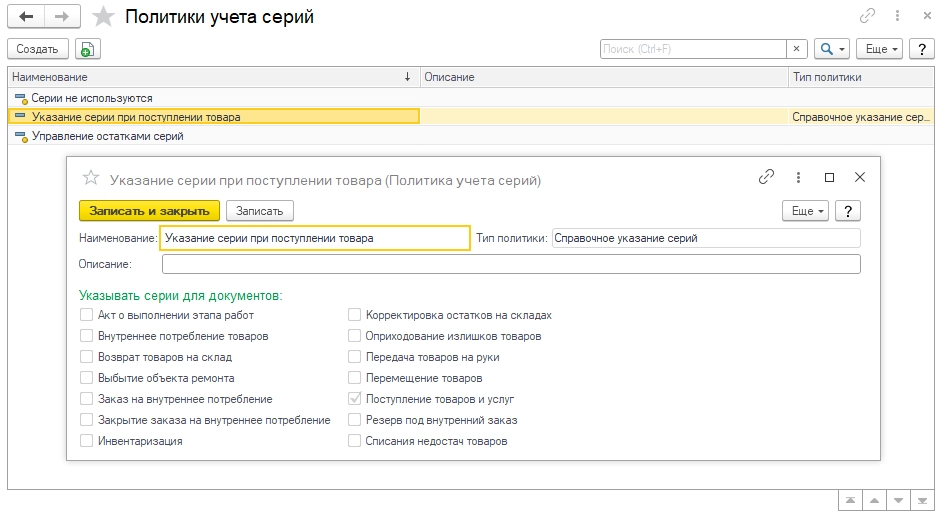Clear the search field with the X icon

(797, 49)
